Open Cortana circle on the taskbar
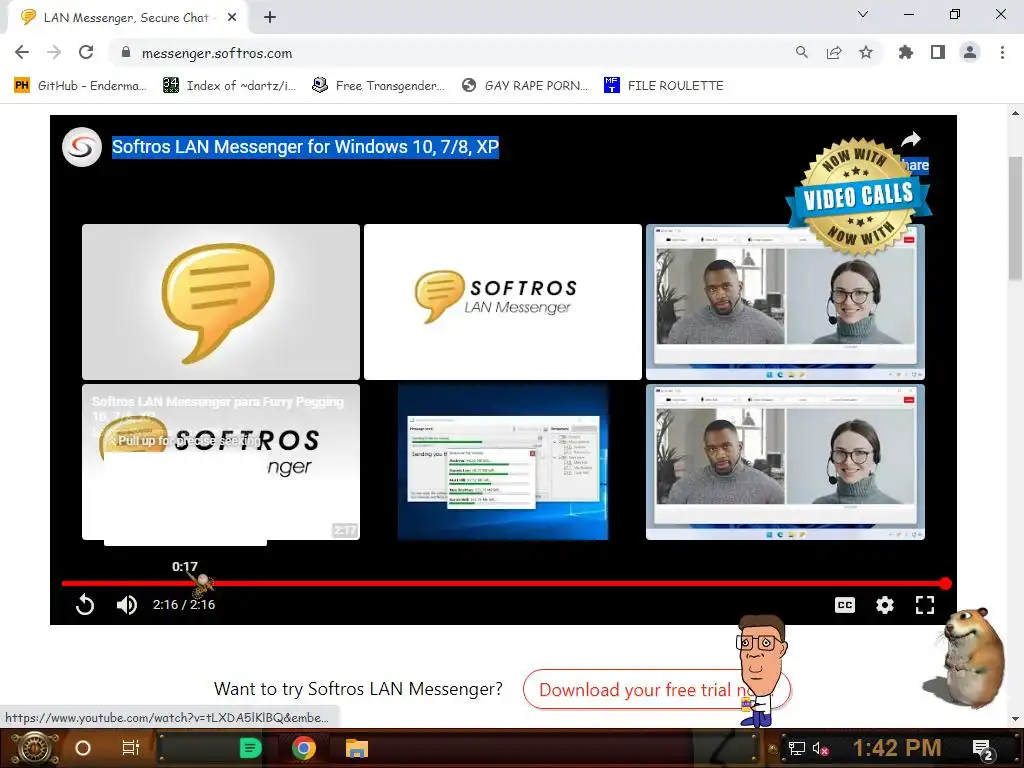Image resolution: width=1024 pixels, height=768 pixels. 83,748
